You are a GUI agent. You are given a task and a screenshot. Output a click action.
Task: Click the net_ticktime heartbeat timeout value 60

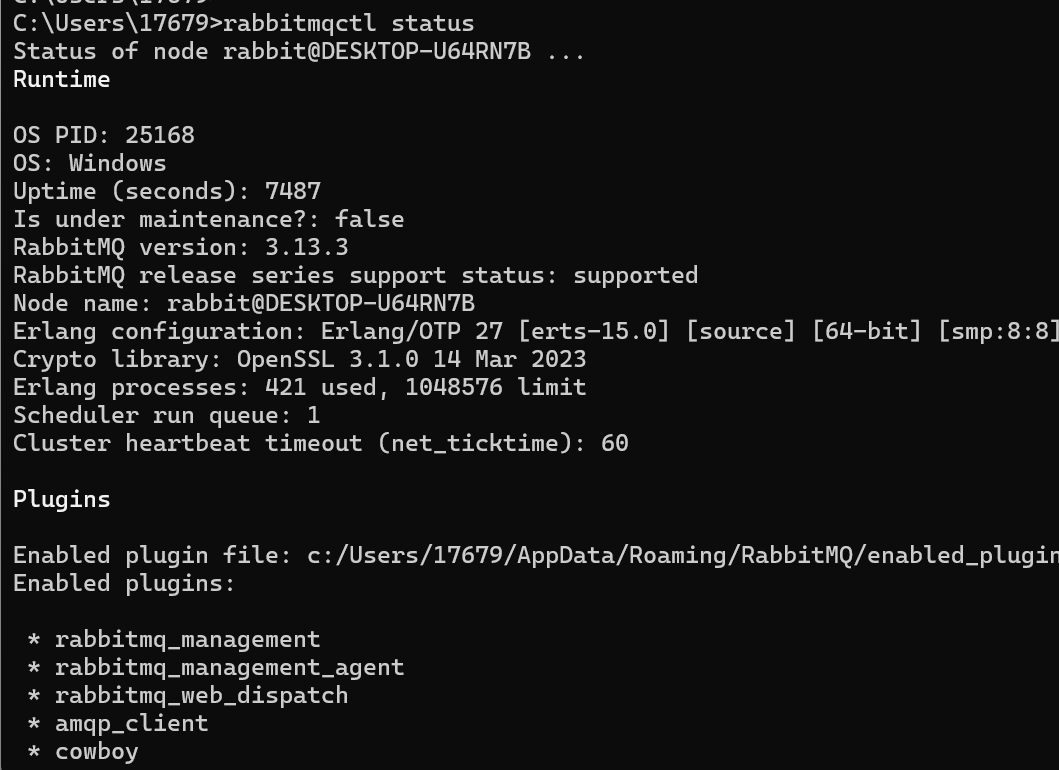(x=615, y=444)
